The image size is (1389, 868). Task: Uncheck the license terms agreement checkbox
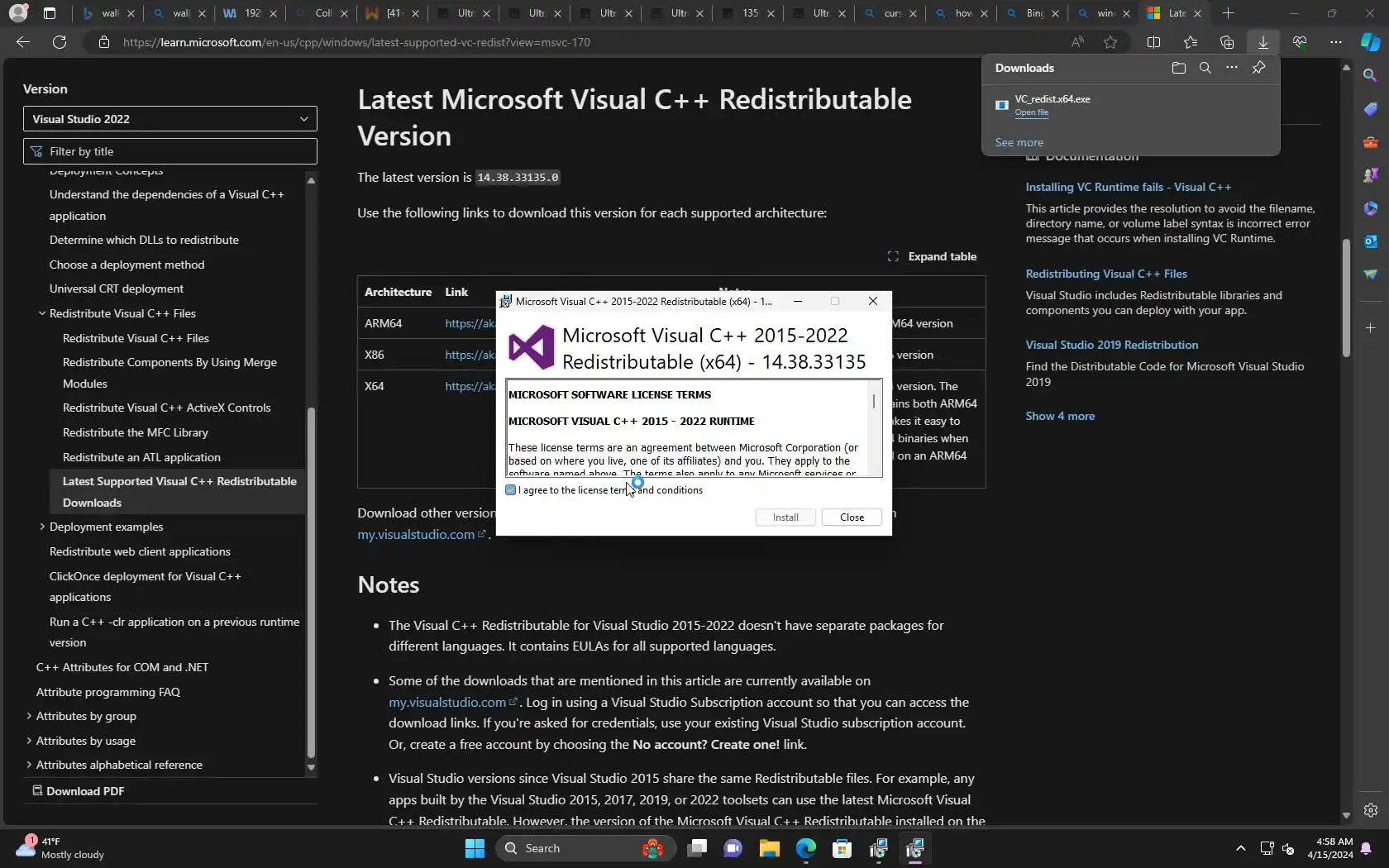tap(511, 490)
